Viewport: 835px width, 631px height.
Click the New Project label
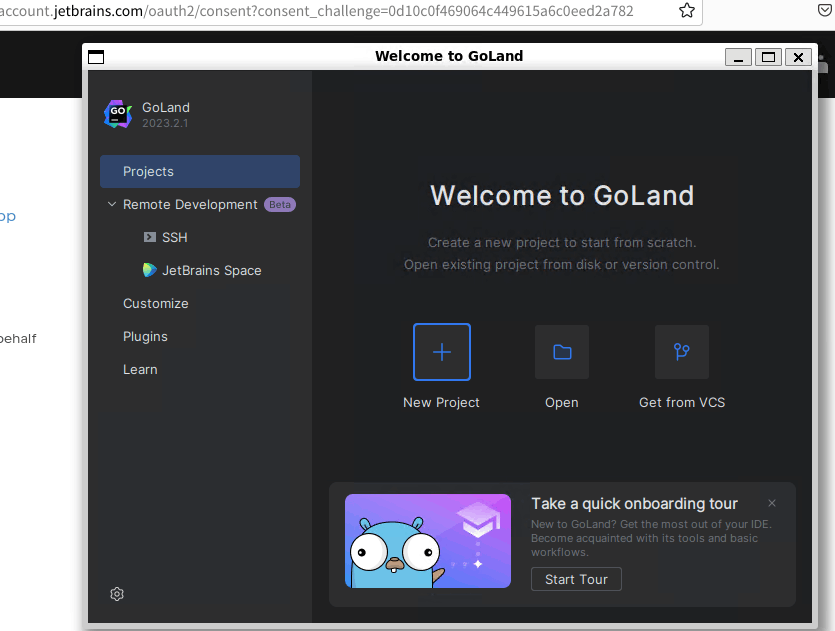click(x=441, y=403)
